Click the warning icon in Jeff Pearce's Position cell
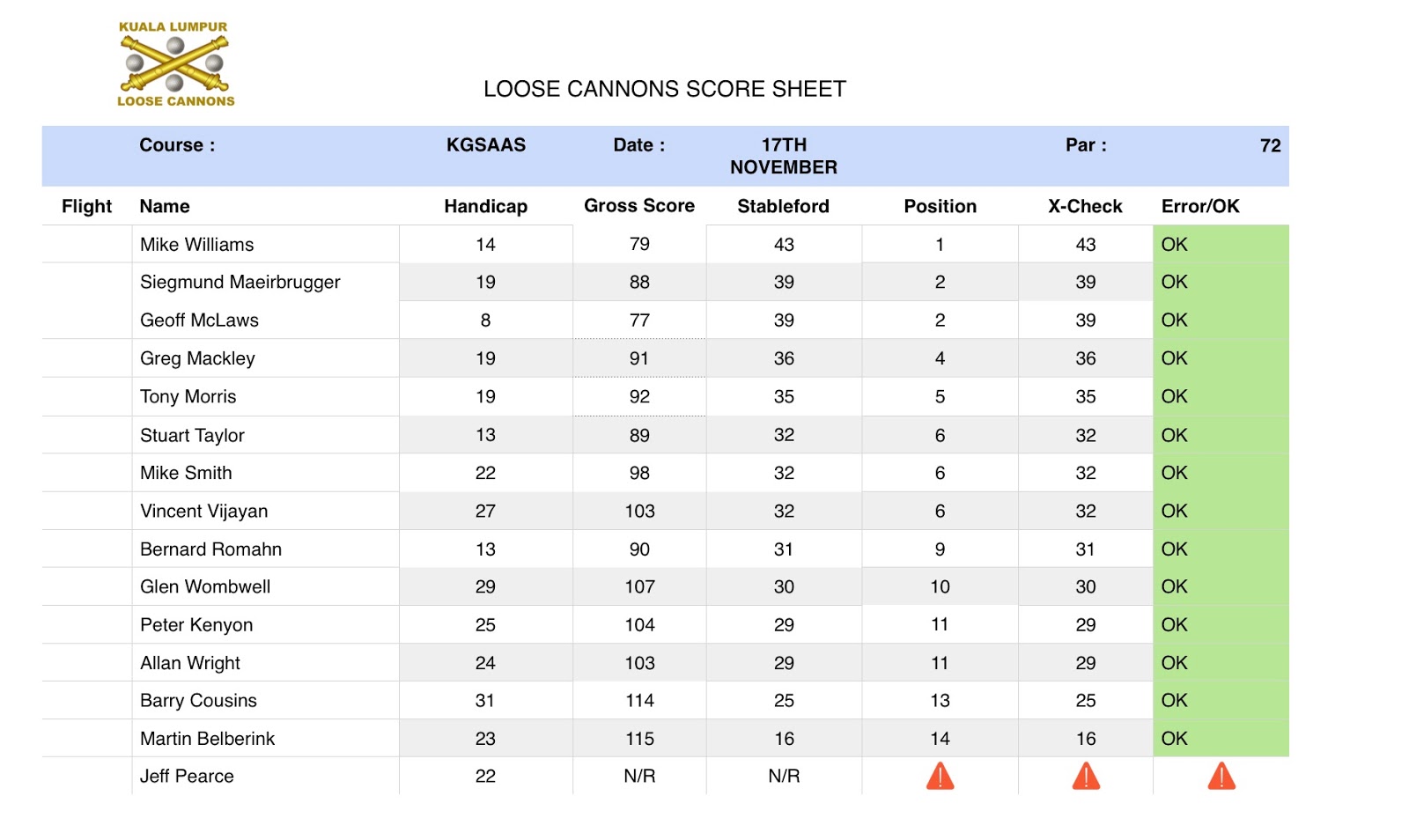Viewport: 1409px width, 840px height. tap(940, 776)
